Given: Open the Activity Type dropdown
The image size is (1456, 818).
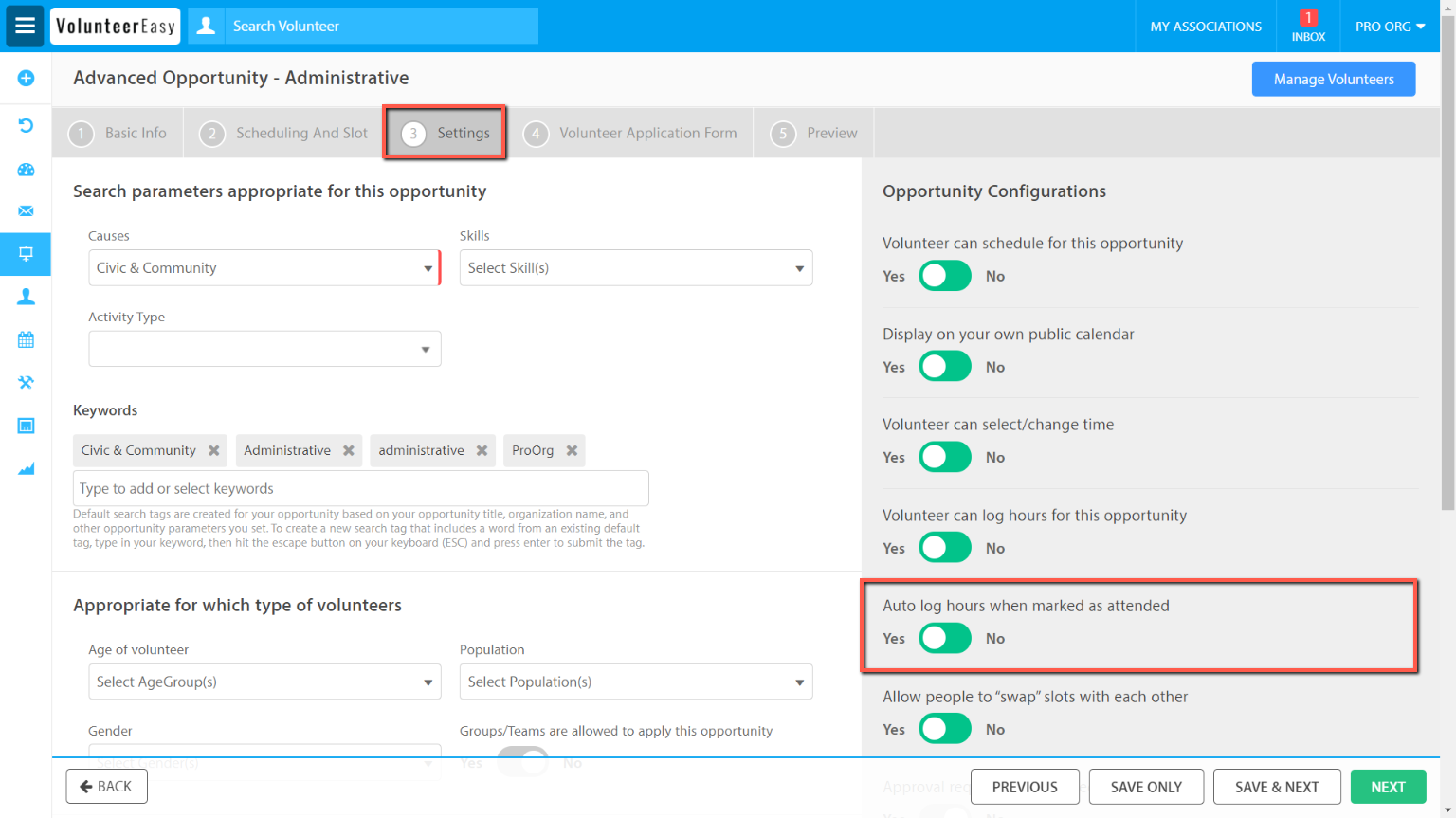Looking at the screenshot, I should click(x=264, y=349).
